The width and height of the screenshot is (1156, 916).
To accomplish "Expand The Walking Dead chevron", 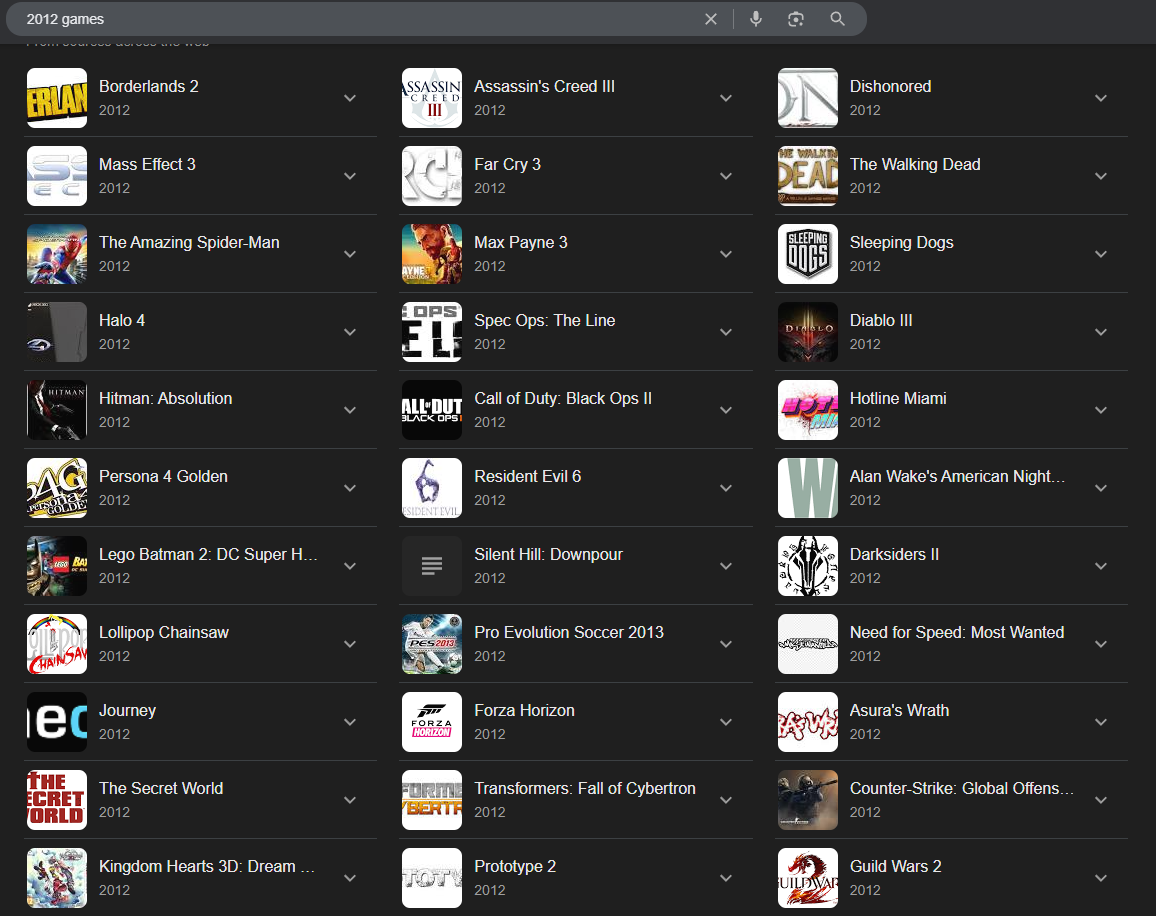I will [1101, 176].
